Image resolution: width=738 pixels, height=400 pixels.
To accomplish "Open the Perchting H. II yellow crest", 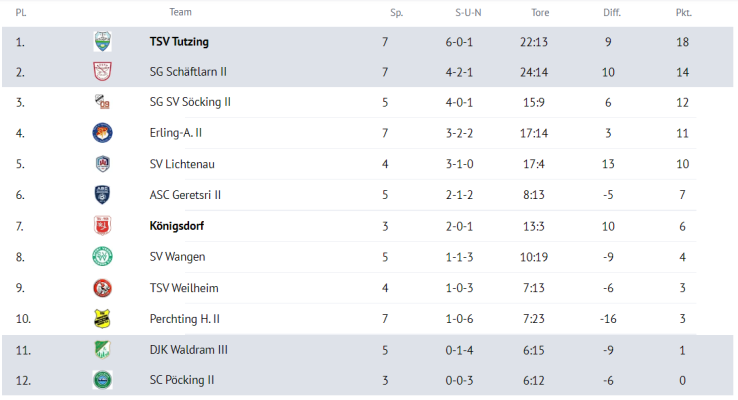I will (102, 319).
